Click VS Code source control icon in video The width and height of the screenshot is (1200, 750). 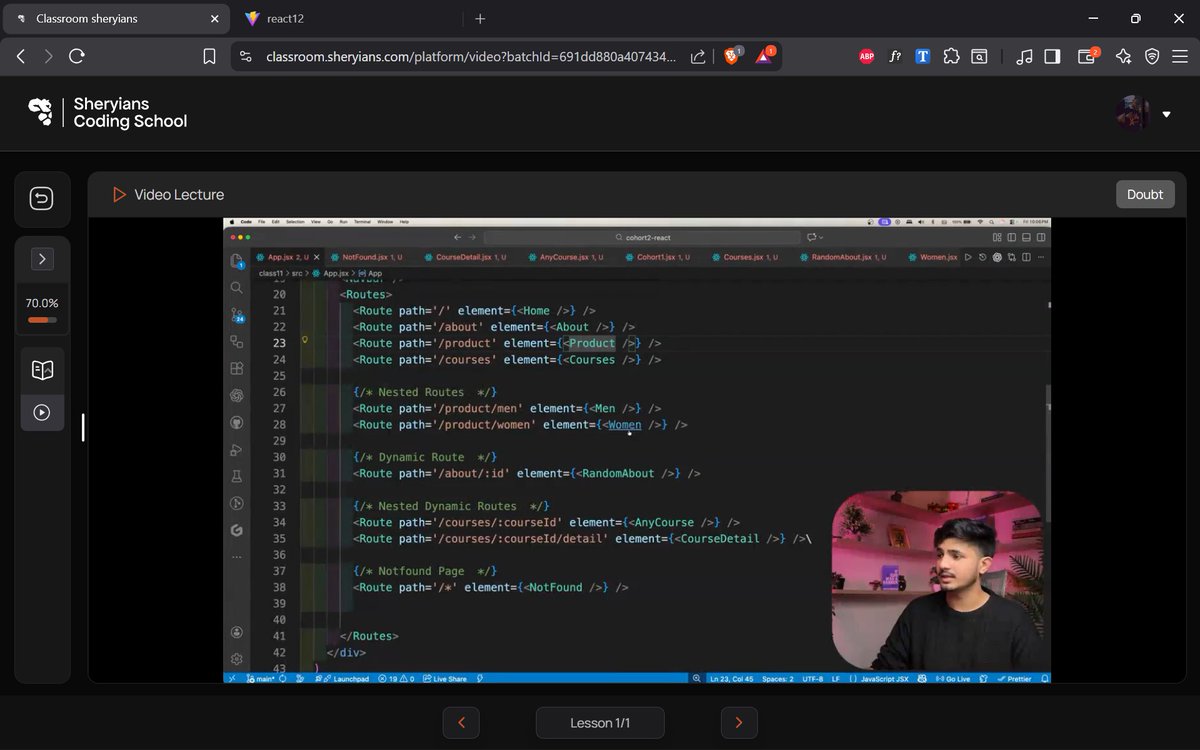(x=237, y=315)
